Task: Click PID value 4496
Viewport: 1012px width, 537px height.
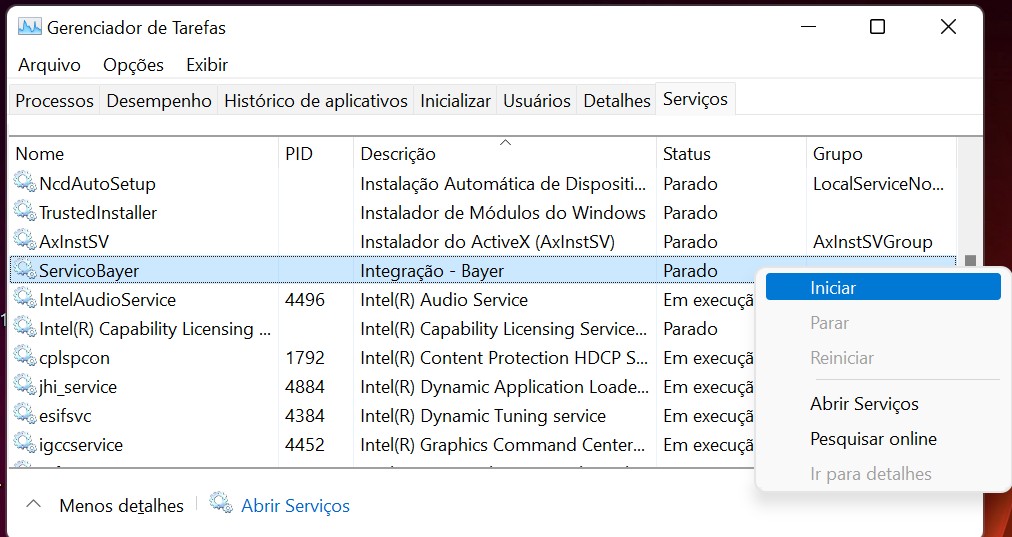Action: coord(305,299)
